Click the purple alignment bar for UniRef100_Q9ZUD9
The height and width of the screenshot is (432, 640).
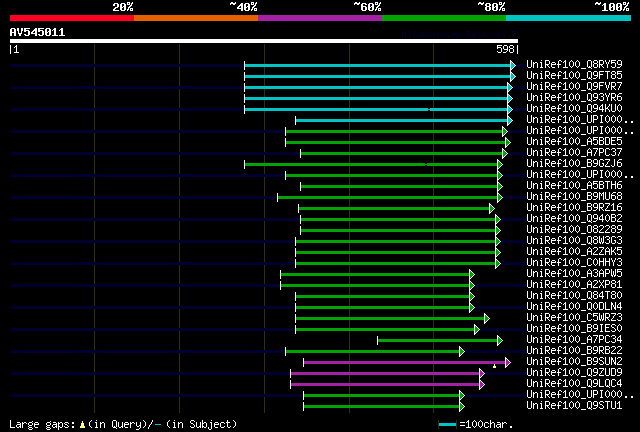click(x=385, y=374)
